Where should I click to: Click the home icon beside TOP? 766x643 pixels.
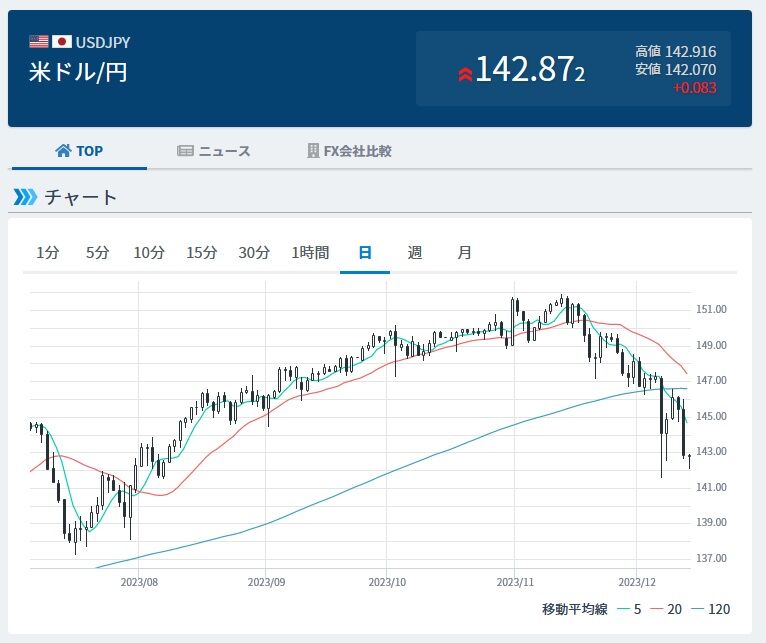point(63,151)
